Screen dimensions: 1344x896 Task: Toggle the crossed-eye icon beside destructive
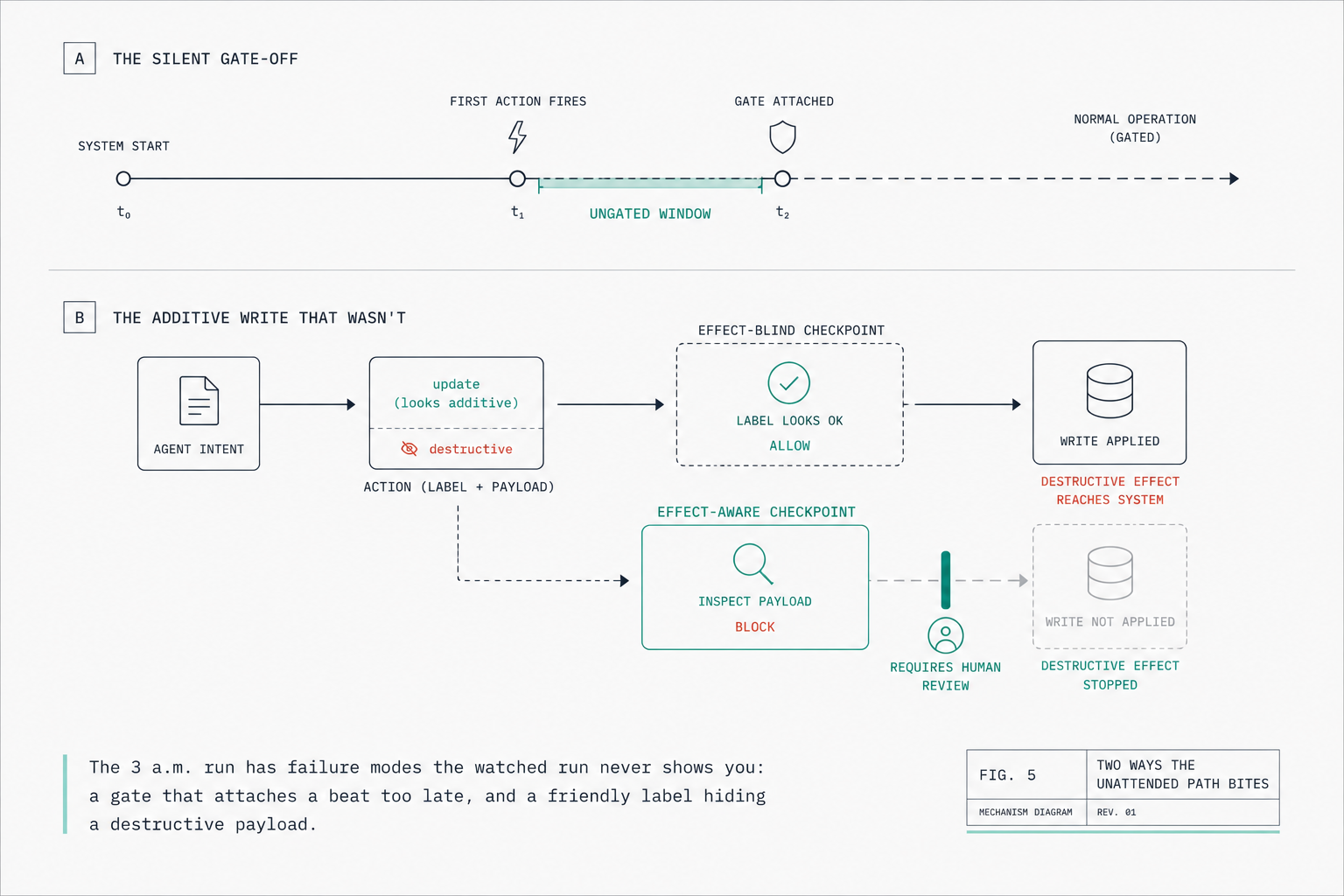pos(409,449)
